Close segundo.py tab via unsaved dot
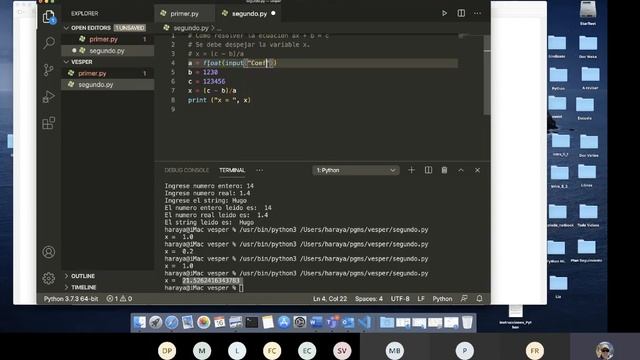Screen dimensions: 640x360 (273, 13)
